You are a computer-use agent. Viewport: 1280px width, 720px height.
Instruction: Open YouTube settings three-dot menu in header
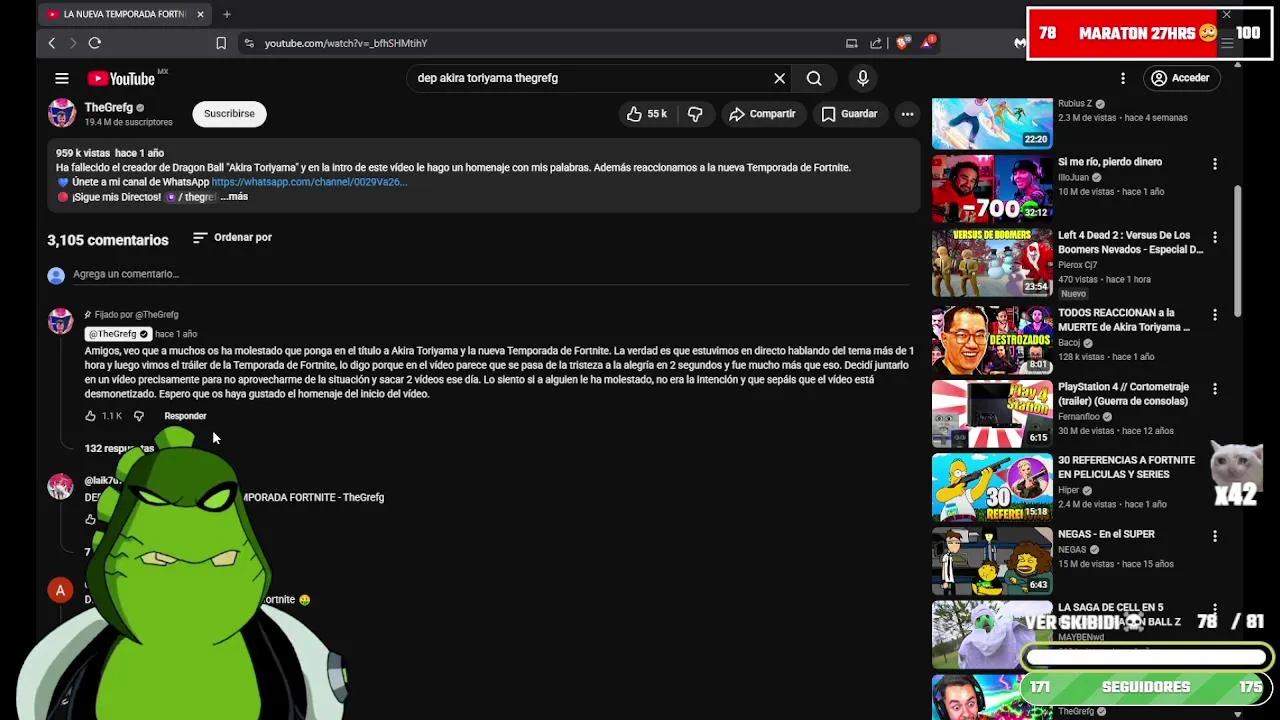(1123, 78)
